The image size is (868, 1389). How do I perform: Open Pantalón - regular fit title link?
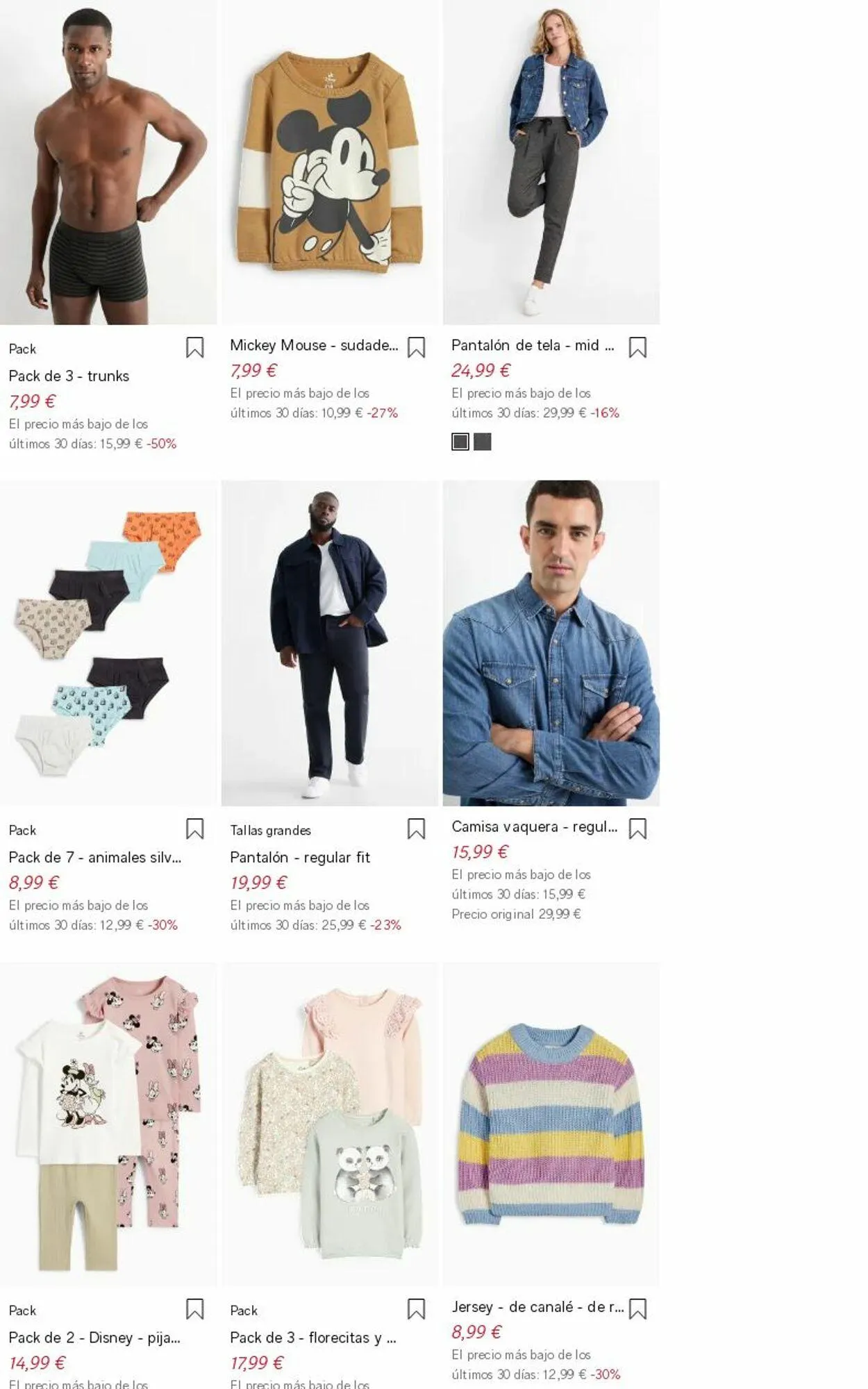pos(300,857)
